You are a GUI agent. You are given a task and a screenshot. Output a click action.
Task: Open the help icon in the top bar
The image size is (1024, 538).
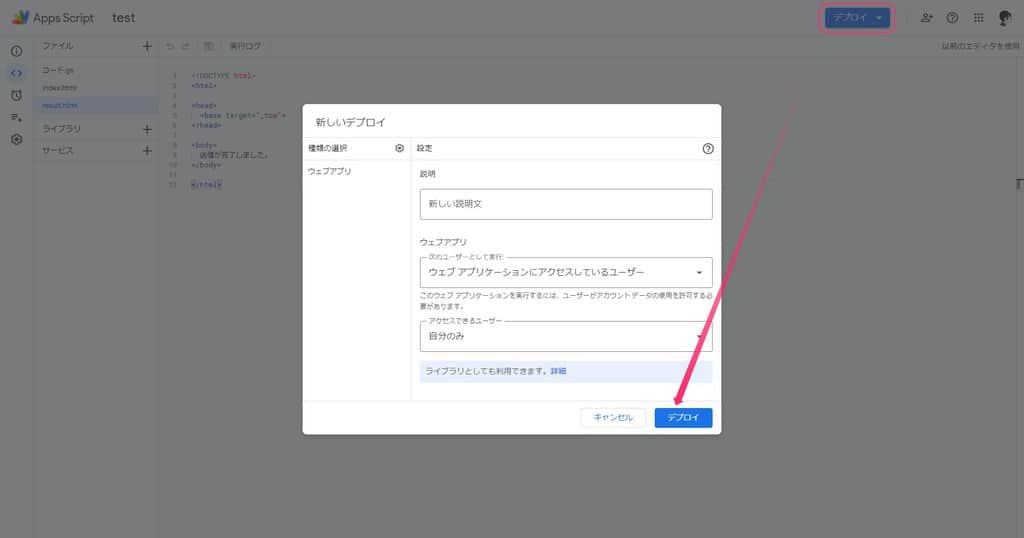(x=952, y=18)
